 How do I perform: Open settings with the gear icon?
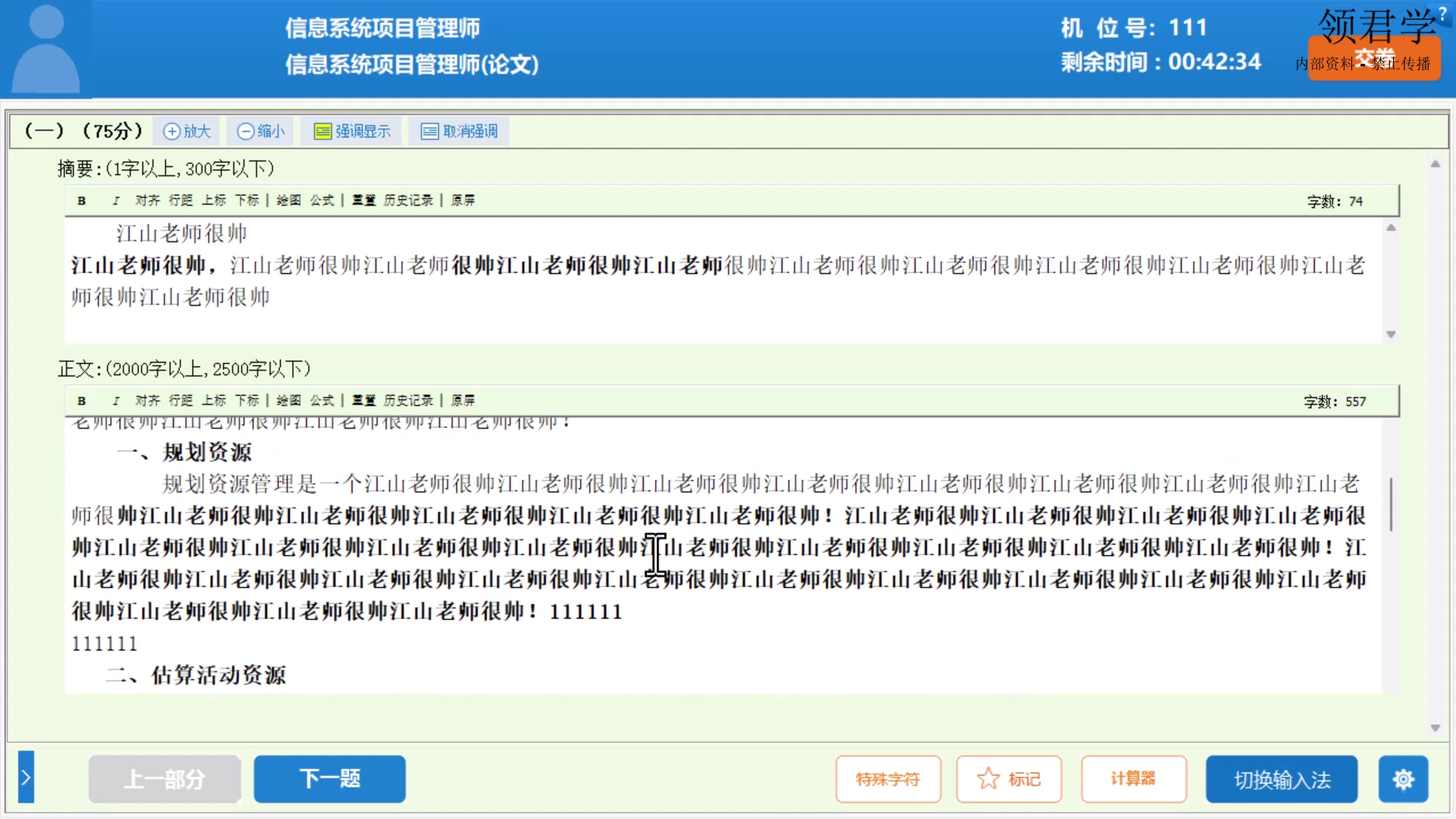pos(1404,779)
